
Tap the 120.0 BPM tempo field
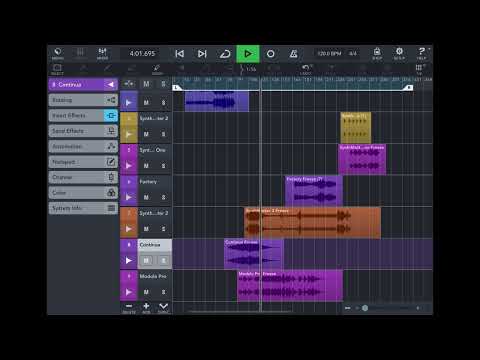tap(329, 53)
